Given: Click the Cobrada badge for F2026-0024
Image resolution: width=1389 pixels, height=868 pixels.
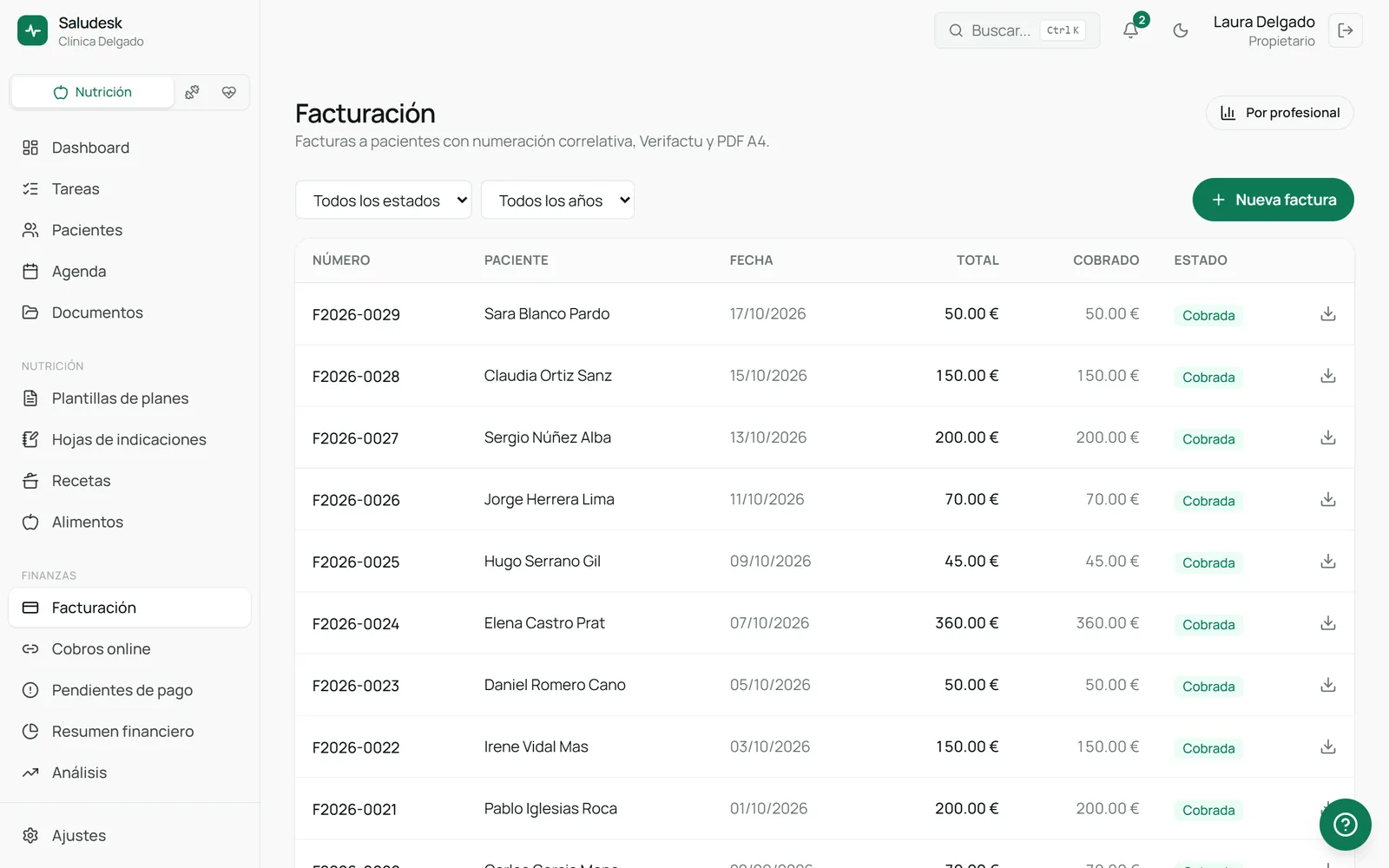Looking at the screenshot, I should pyautogui.click(x=1208, y=625).
